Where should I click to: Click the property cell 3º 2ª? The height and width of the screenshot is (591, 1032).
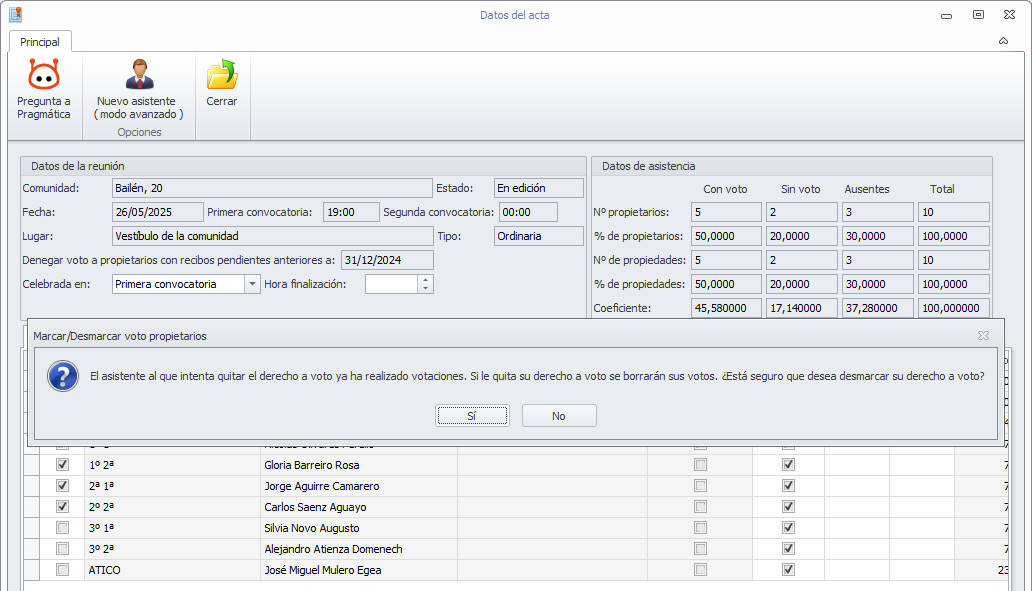click(x=172, y=550)
